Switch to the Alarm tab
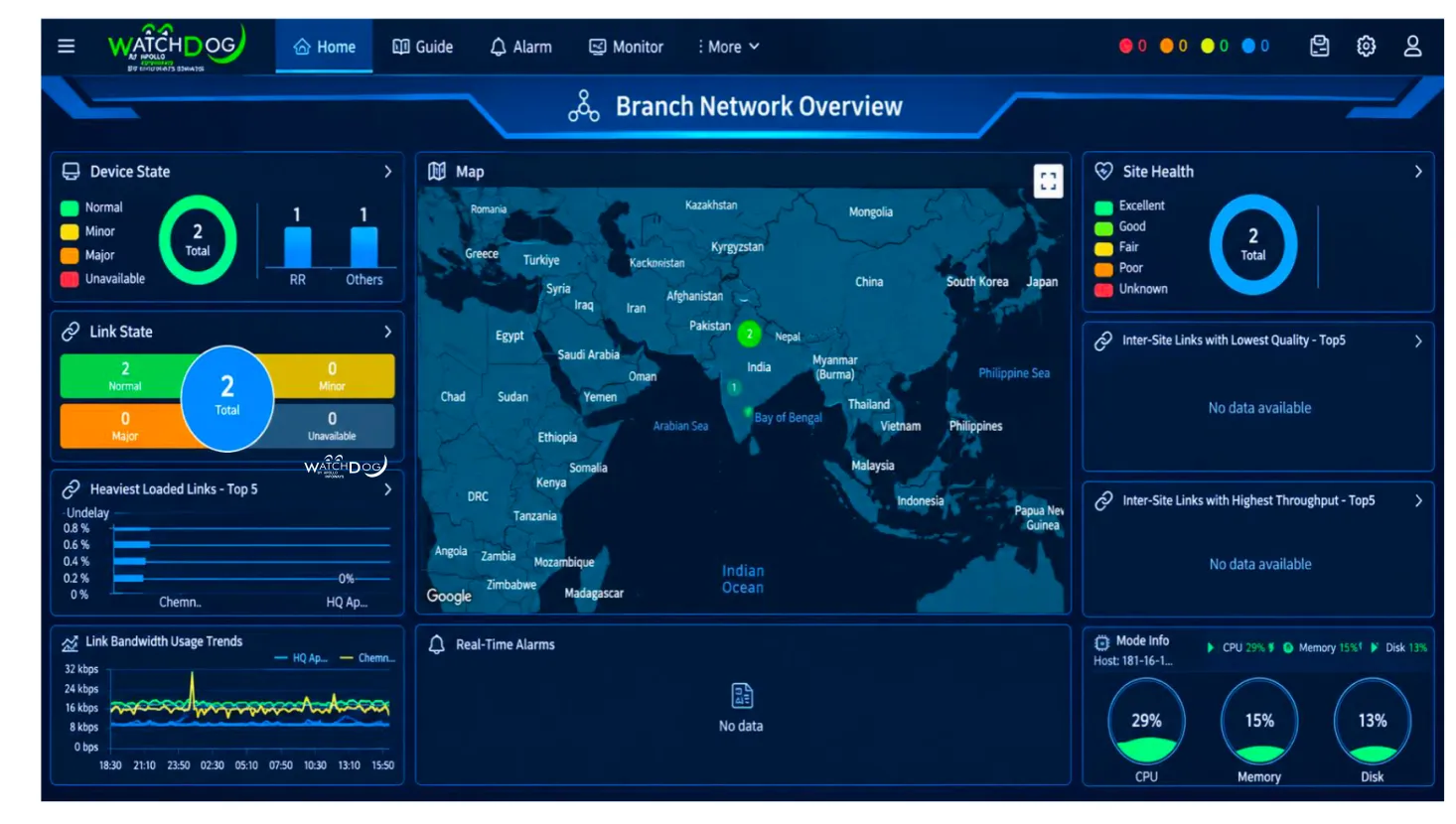The image size is (1456, 824). point(520,47)
